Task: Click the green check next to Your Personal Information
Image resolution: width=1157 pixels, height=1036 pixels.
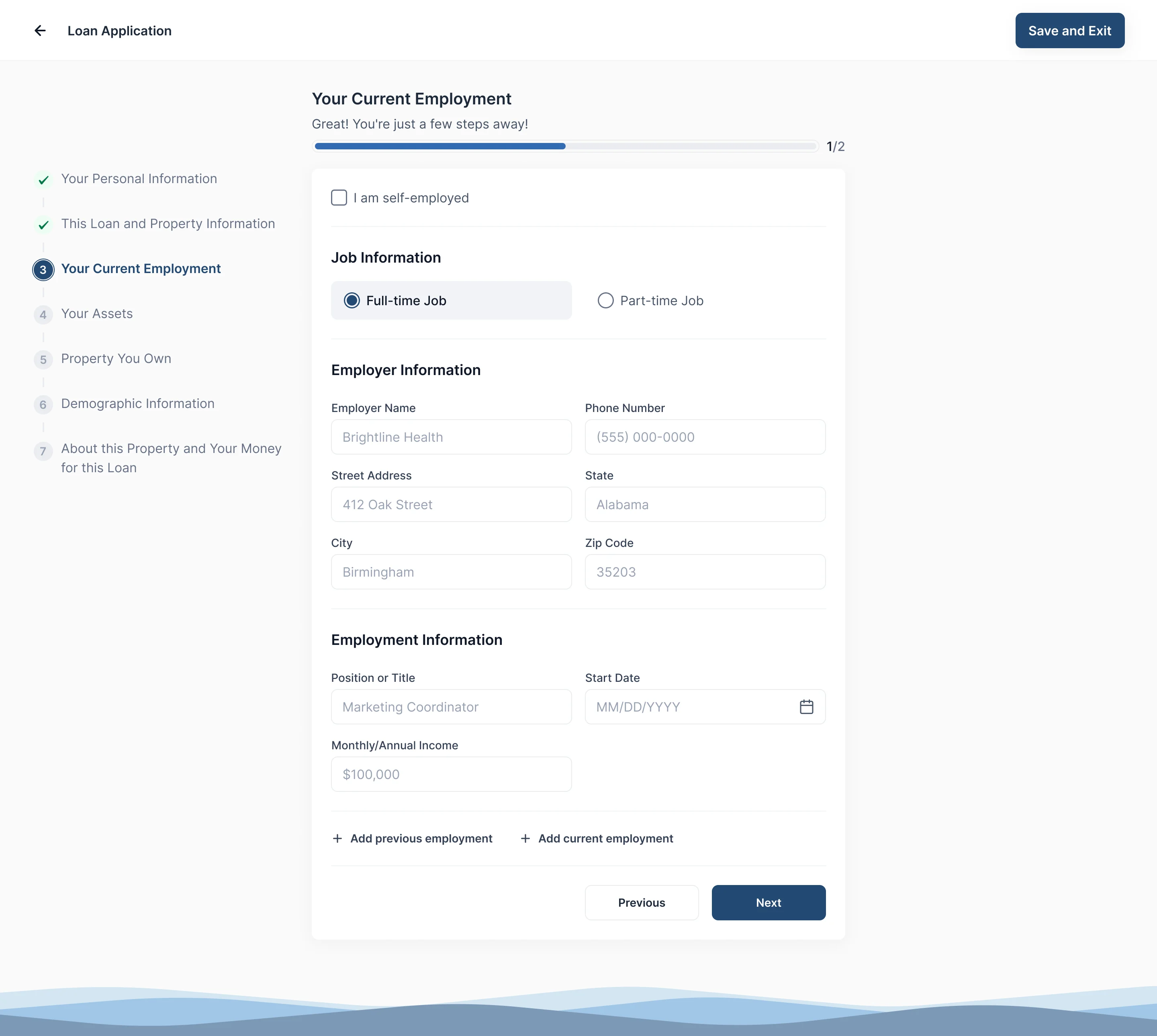Action: [x=43, y=180]
